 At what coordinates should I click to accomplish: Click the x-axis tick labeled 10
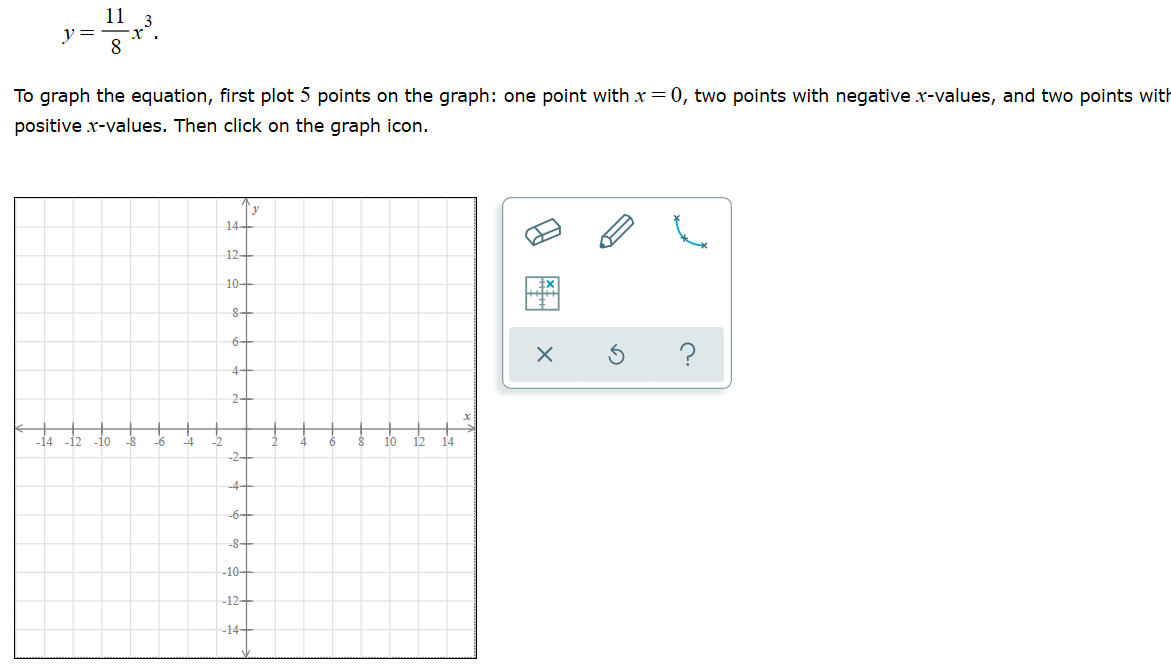click(389, 440)
